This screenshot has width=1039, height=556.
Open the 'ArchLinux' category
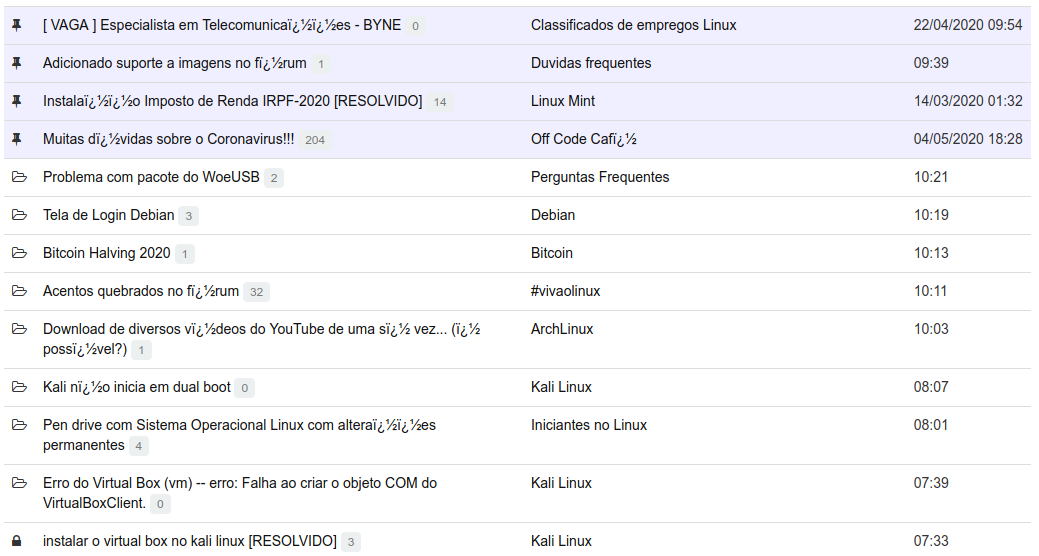click(562, 329)
